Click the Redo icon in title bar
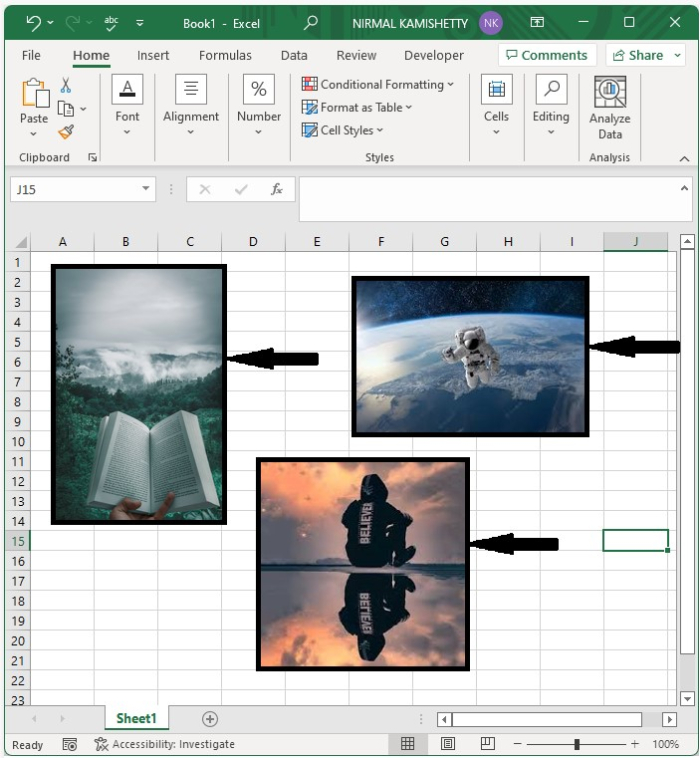700x758 pixels. [73, 23]
